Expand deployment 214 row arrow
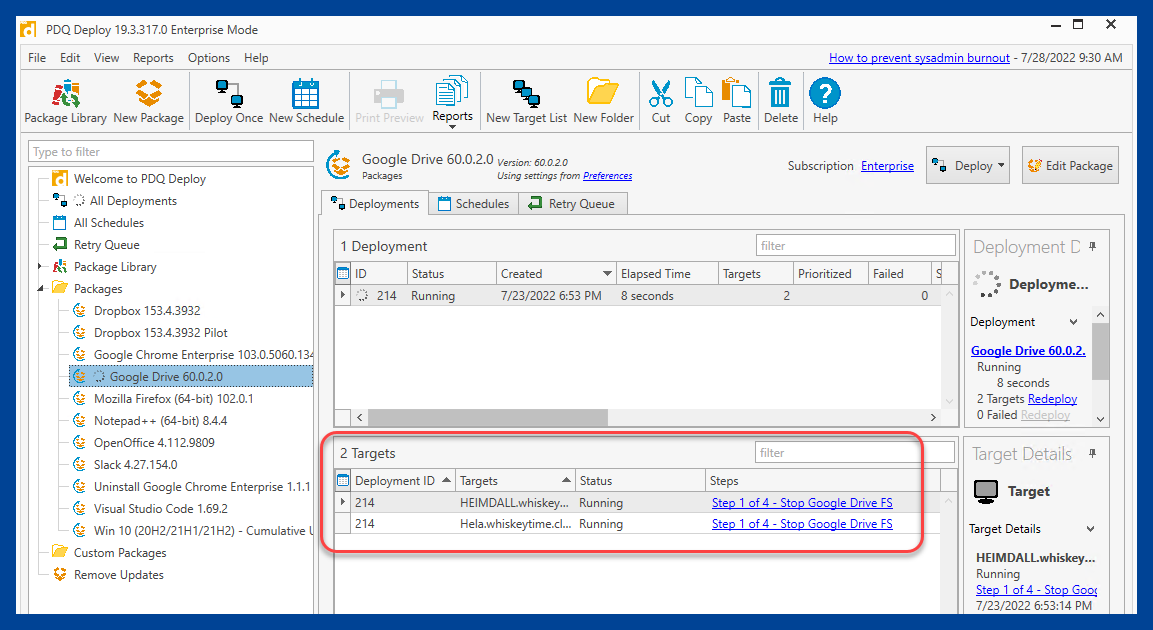This screenshot has height=630, width=1153. click(x=343, y=295)
